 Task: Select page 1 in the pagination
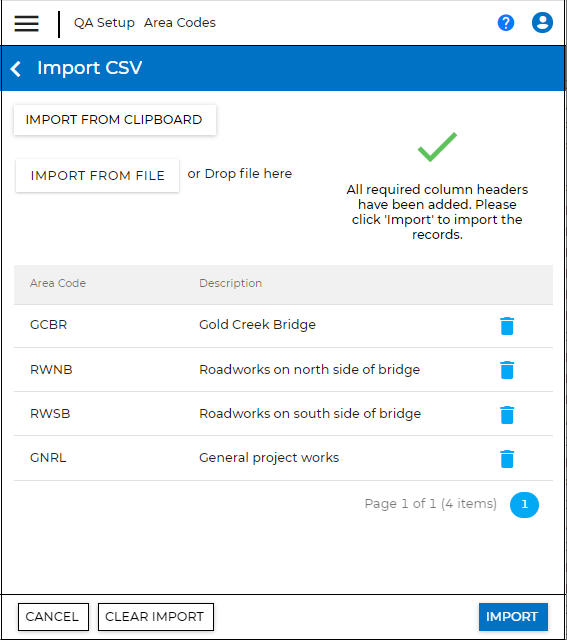click(x=524, y=505)
